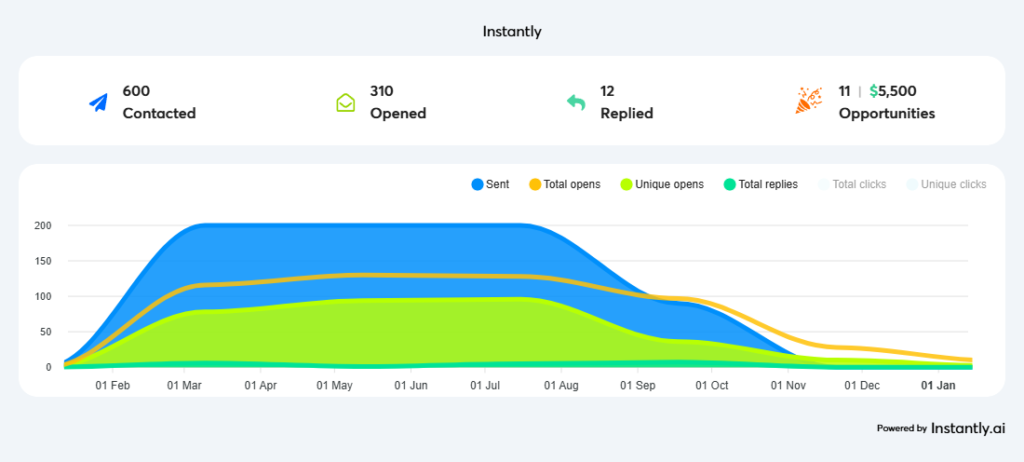This screenshot has height=462, width=1024.
Task: Click the 01 Jun axis label
Action: (411, 386)
